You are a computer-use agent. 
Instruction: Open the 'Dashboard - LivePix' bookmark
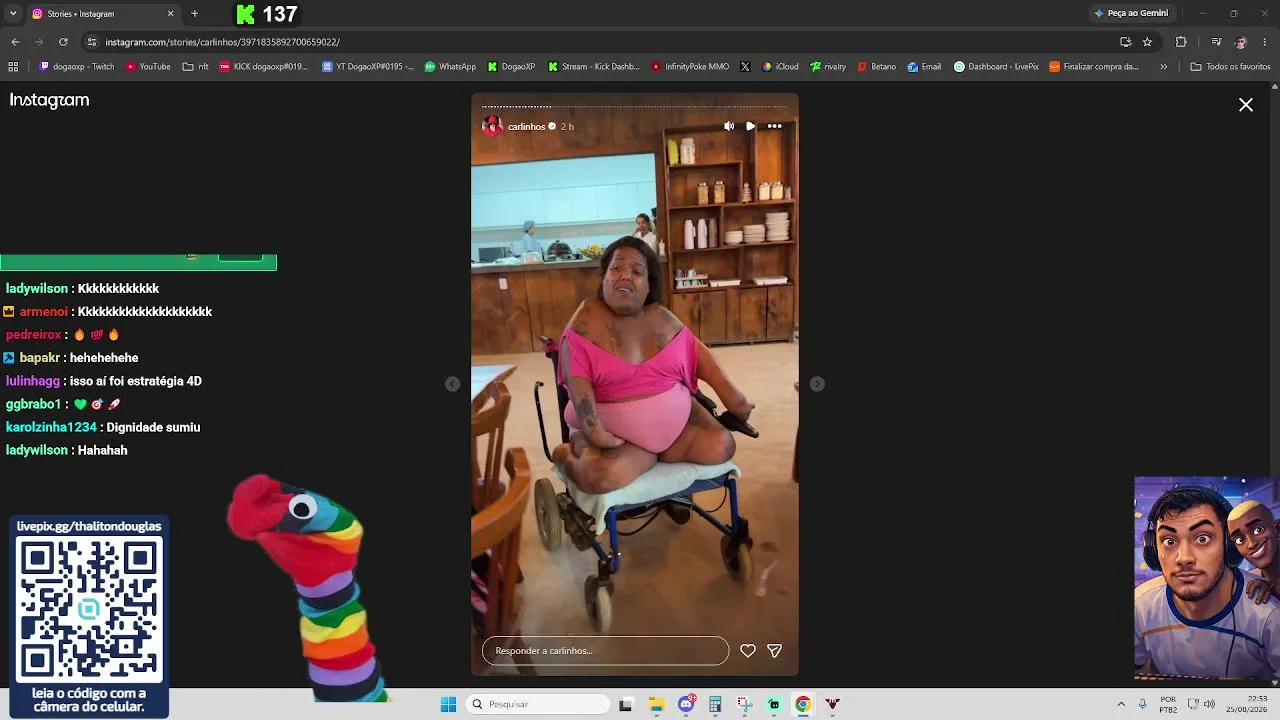coord(996,67)
